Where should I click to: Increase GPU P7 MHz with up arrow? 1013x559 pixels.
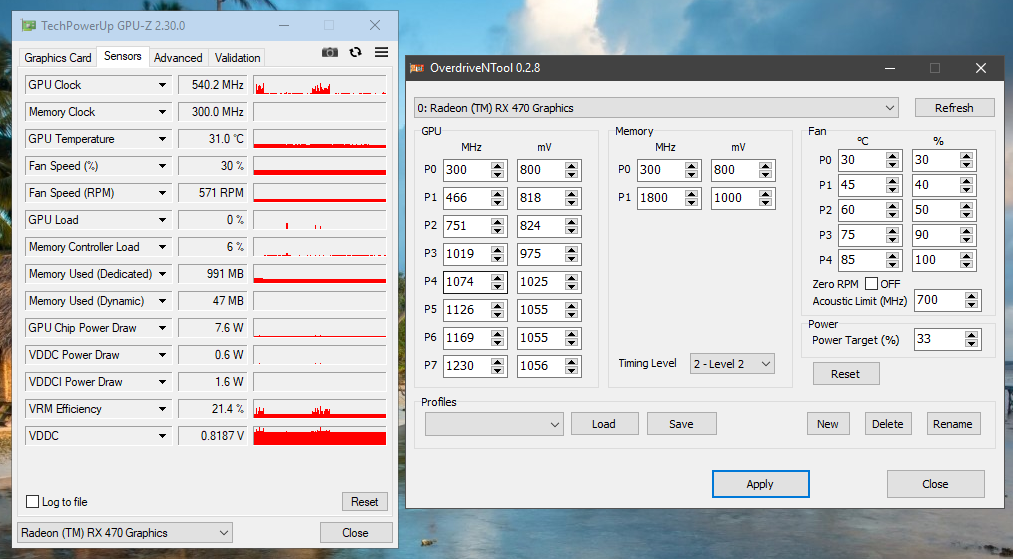[x=497, y=361]
